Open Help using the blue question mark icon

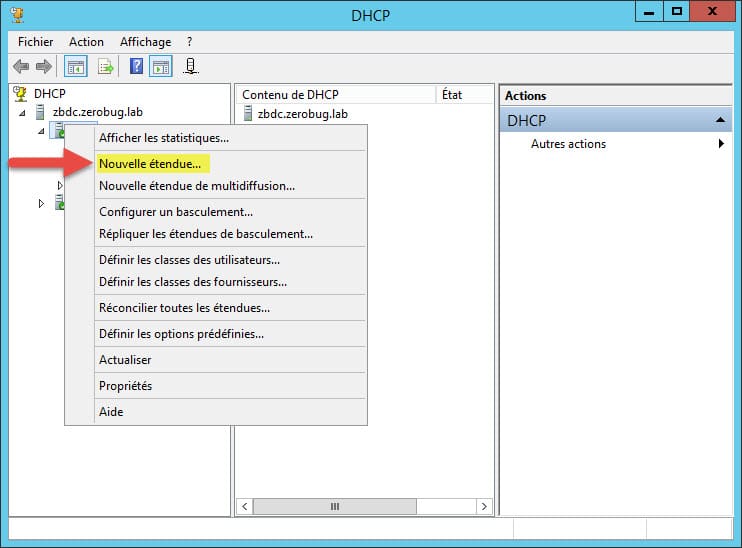pyautogui.click(x=136, y=67)
